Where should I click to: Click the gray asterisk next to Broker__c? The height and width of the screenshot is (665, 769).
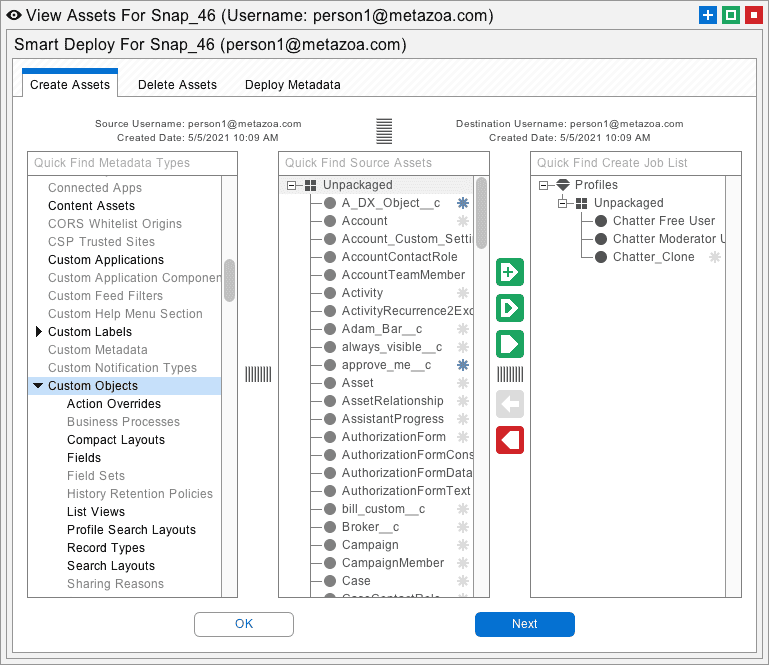click(462, 527)
